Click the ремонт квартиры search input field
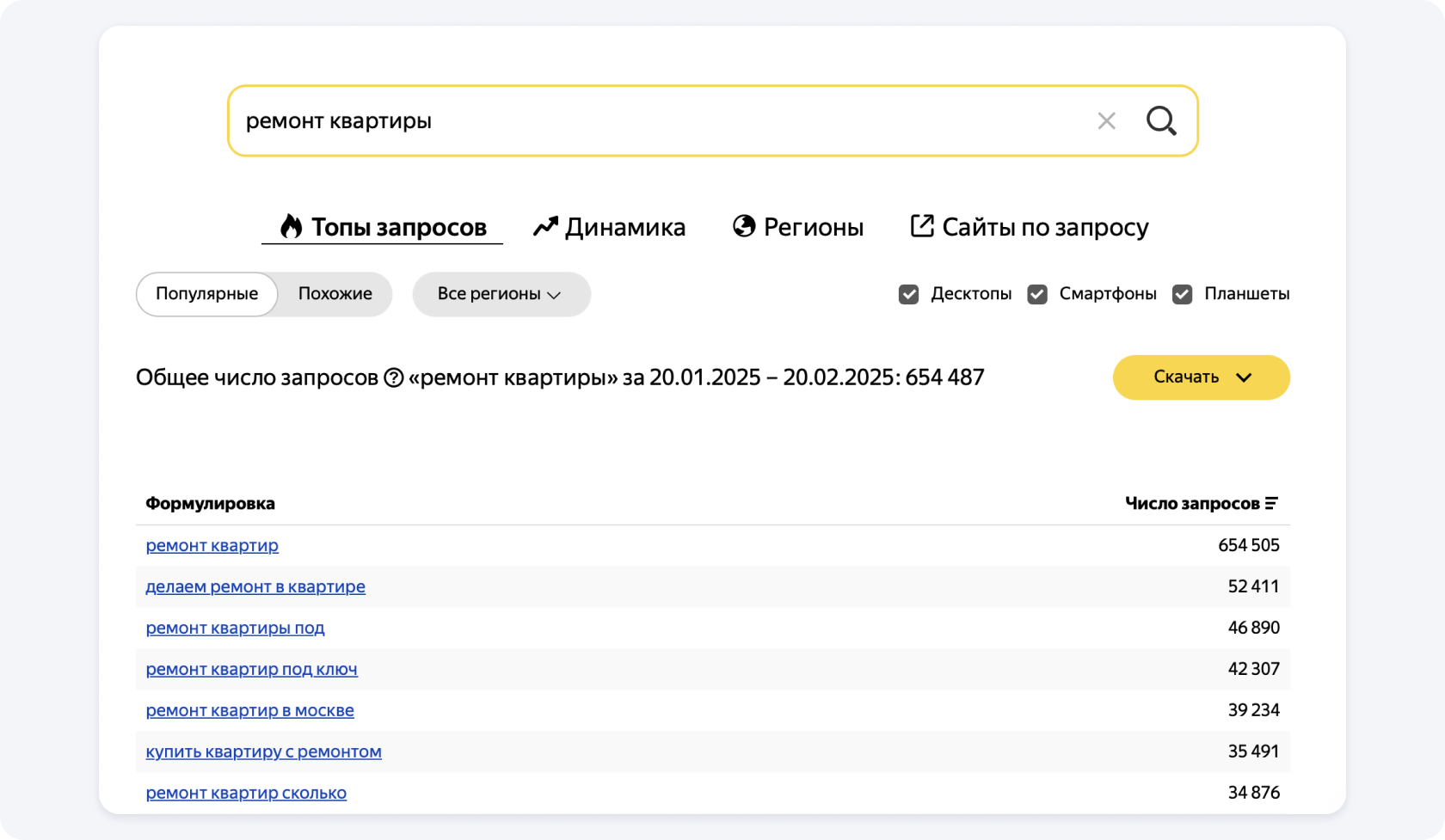The image size is (1445, 840). pos(654,121)
